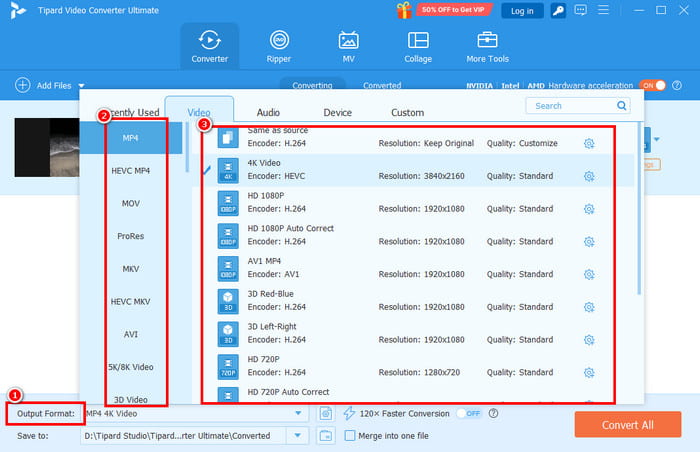This screenshot has width=700, height=452.
Task: Open settings gear for Same as source
Action: coord(589,143)
